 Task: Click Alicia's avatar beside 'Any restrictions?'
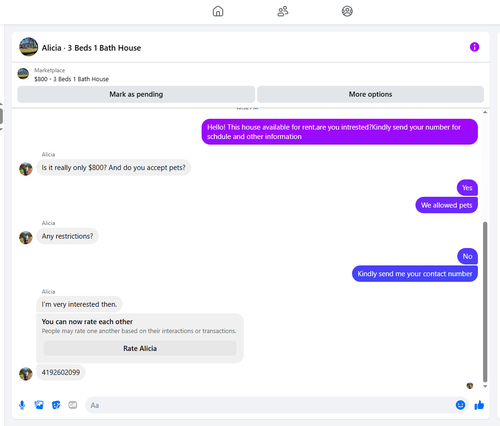coord(26,237)
